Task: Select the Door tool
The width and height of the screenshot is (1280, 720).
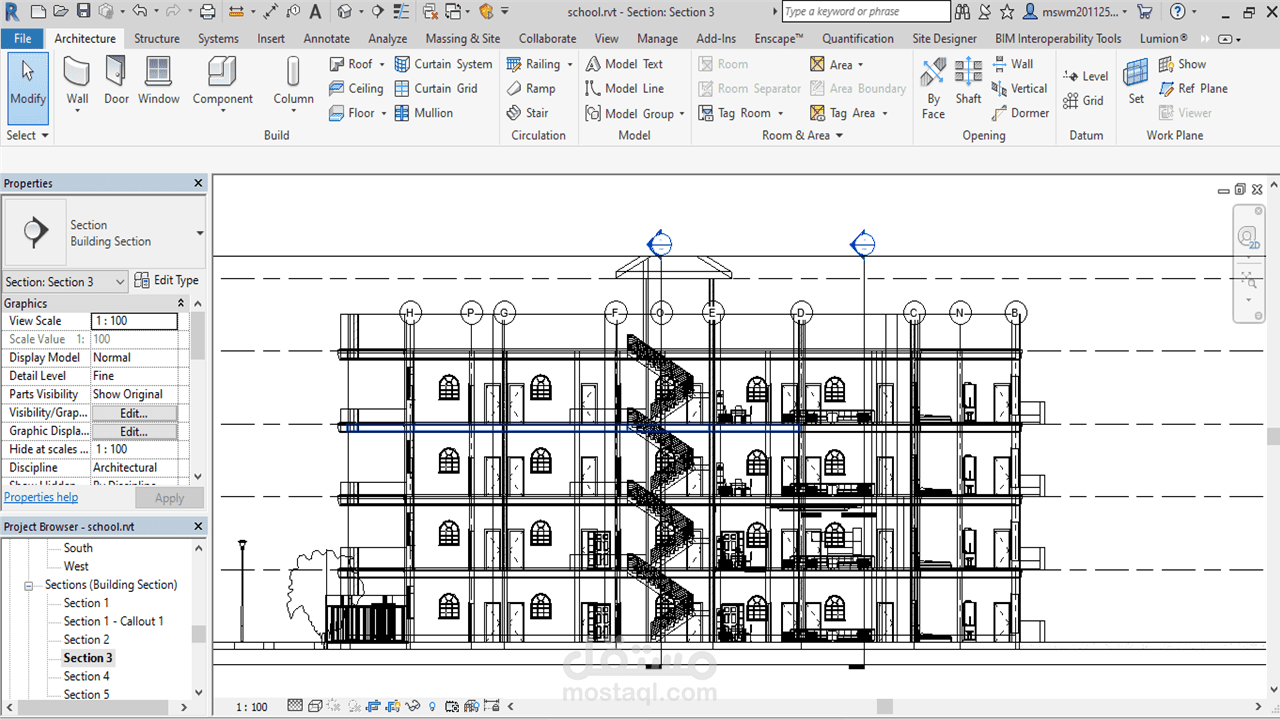Action: pos(117,81)
